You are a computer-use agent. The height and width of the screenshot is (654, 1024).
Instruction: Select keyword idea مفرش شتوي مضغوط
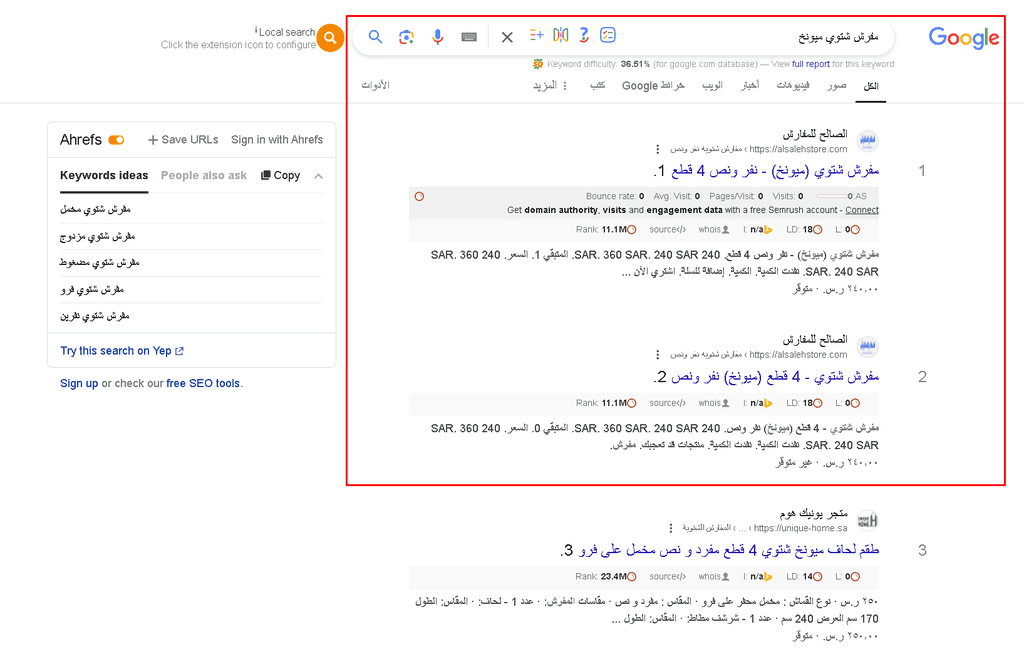tap(100, 263)
